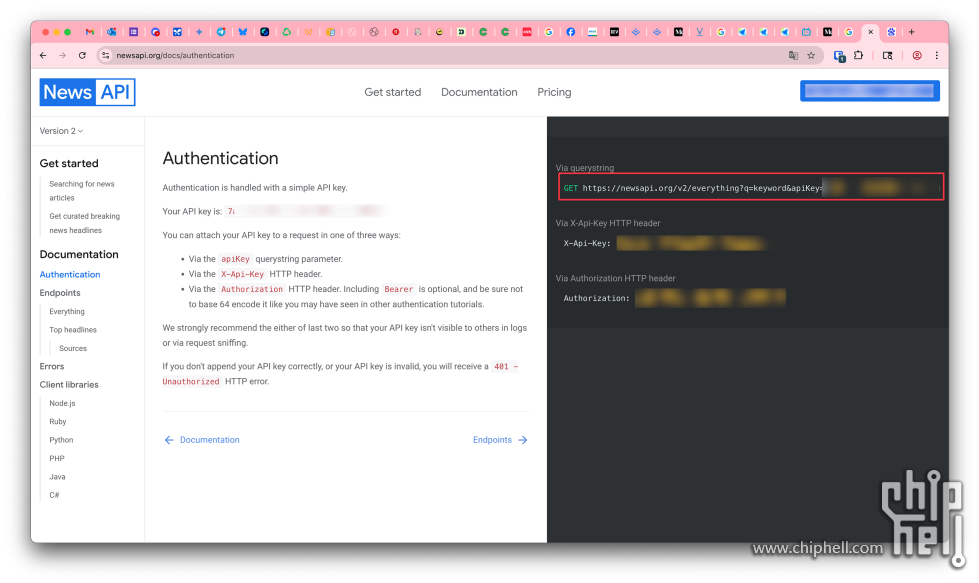Image resolution: width=979 pixels, height=583 pixels.
Task: Open the Pricing page
Action: [x=554, y=92]
